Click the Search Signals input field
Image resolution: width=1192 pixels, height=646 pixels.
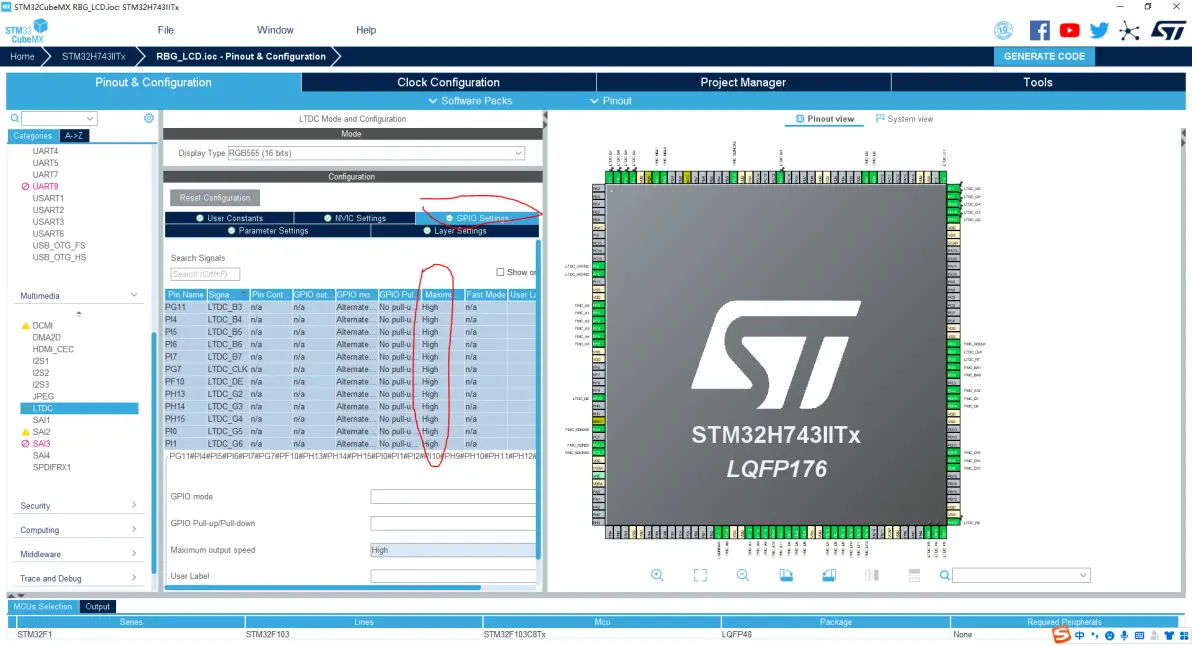click(x=205, y=274)
